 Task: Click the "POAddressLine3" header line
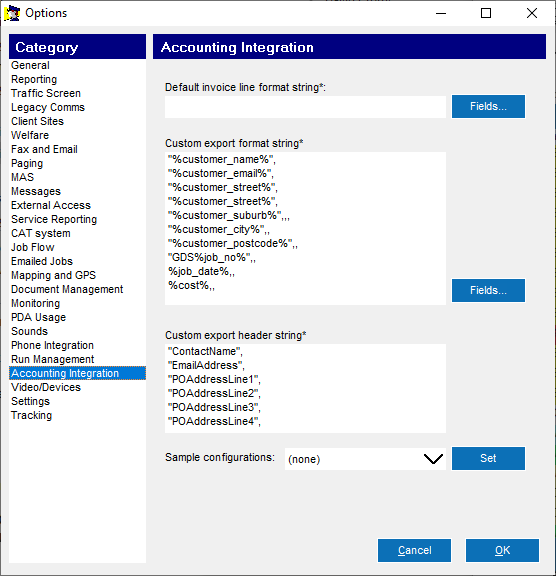coord(214,407)
